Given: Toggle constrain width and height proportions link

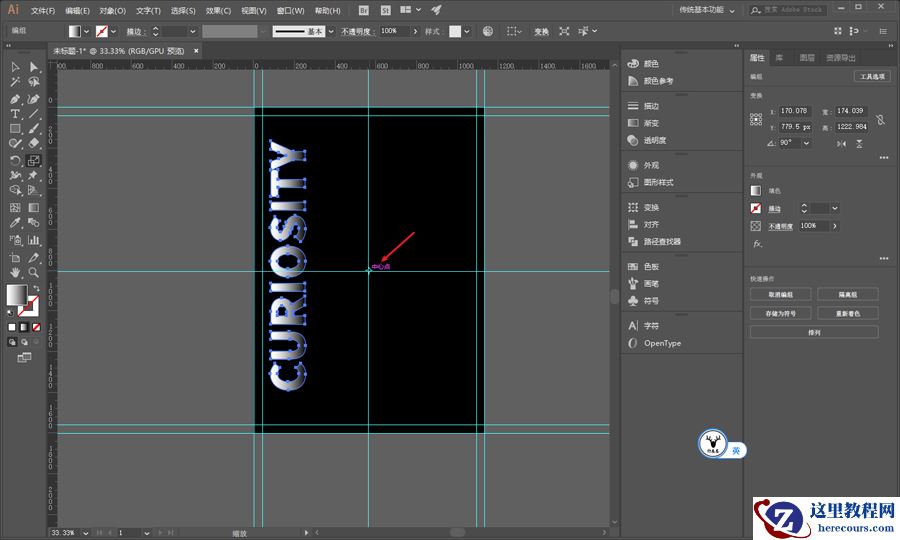Looking at the screenshot, I should (x=879, y=119).
